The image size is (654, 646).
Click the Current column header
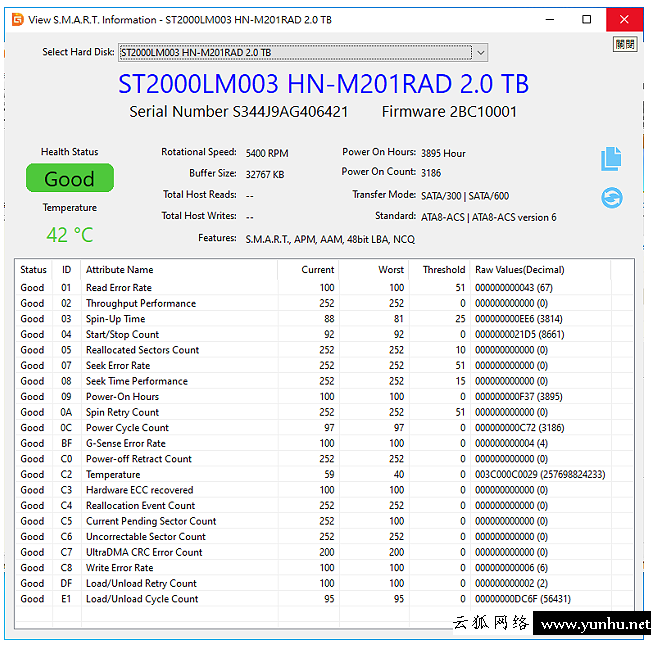(x=308, y=270)
